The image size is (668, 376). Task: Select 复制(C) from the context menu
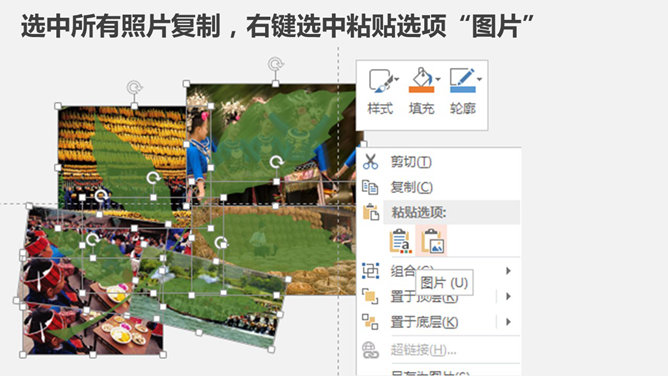click(412, 187)
